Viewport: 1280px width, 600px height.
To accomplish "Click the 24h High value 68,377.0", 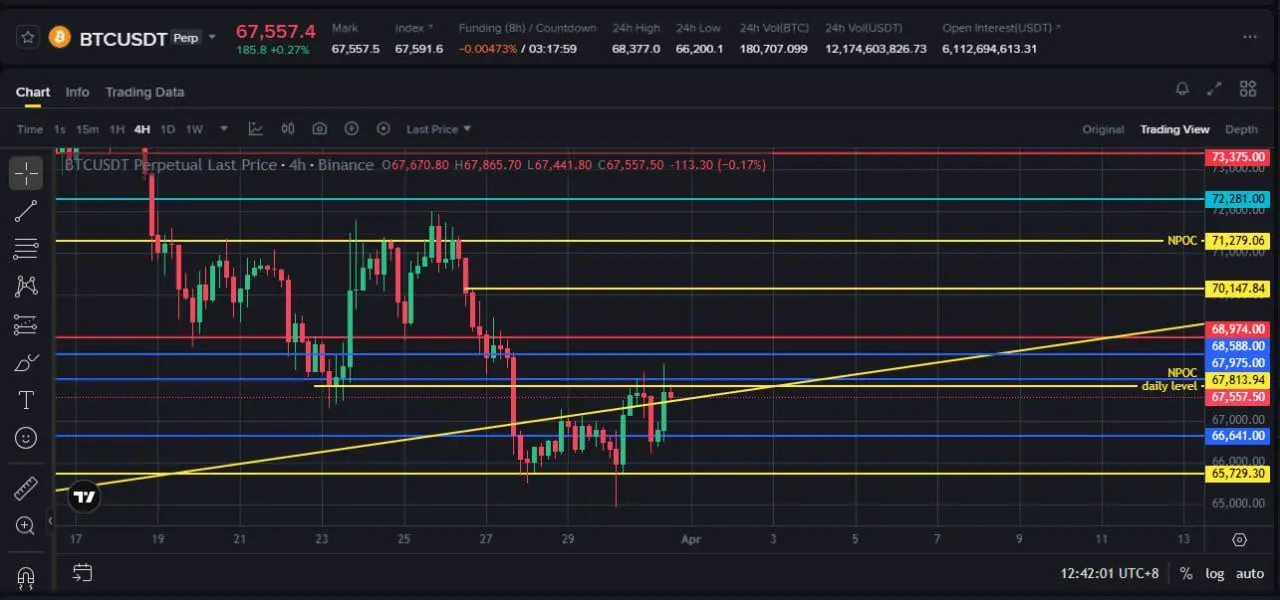I will (636, 48).
